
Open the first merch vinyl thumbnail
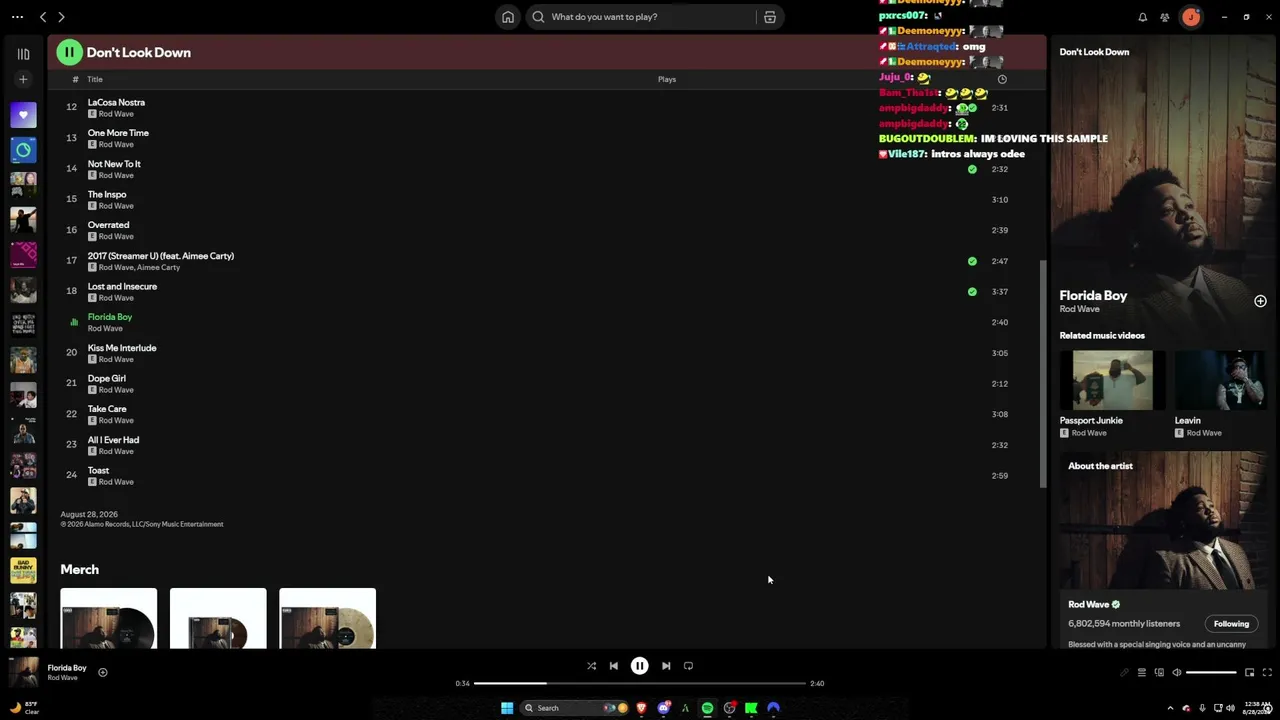tap(109, 618)
